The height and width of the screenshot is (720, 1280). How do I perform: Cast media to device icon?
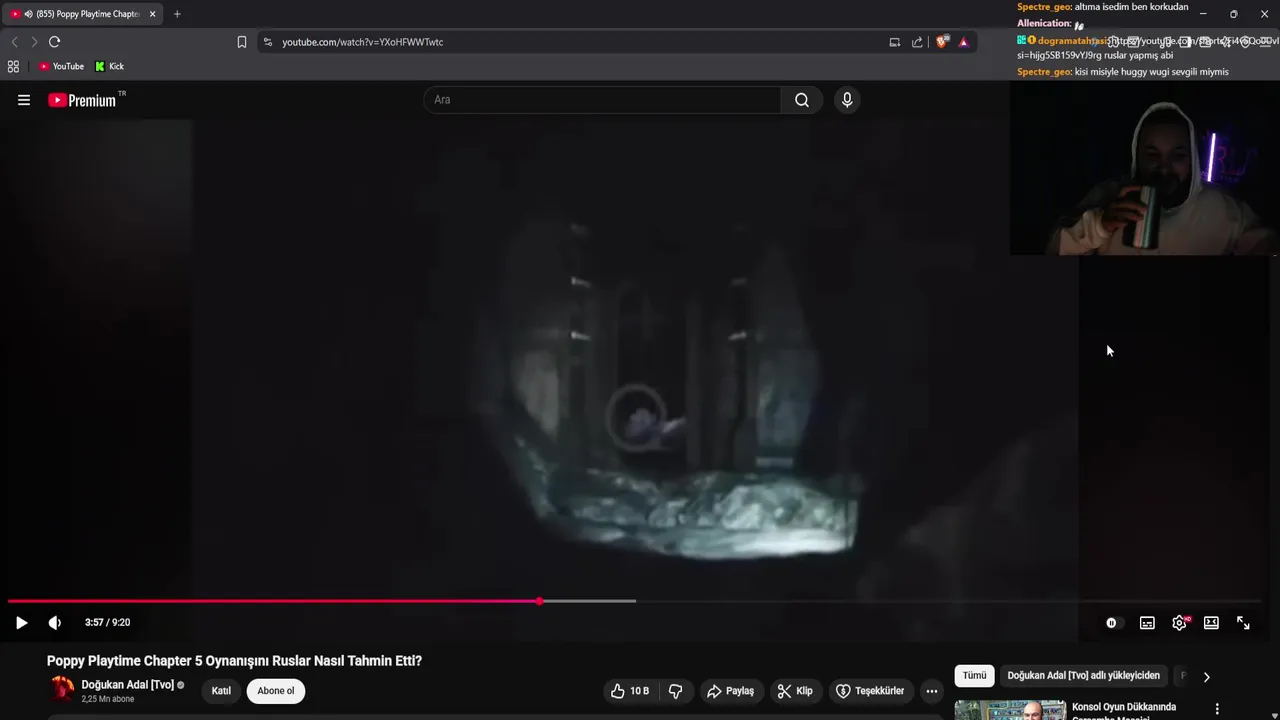click(894, 42)
